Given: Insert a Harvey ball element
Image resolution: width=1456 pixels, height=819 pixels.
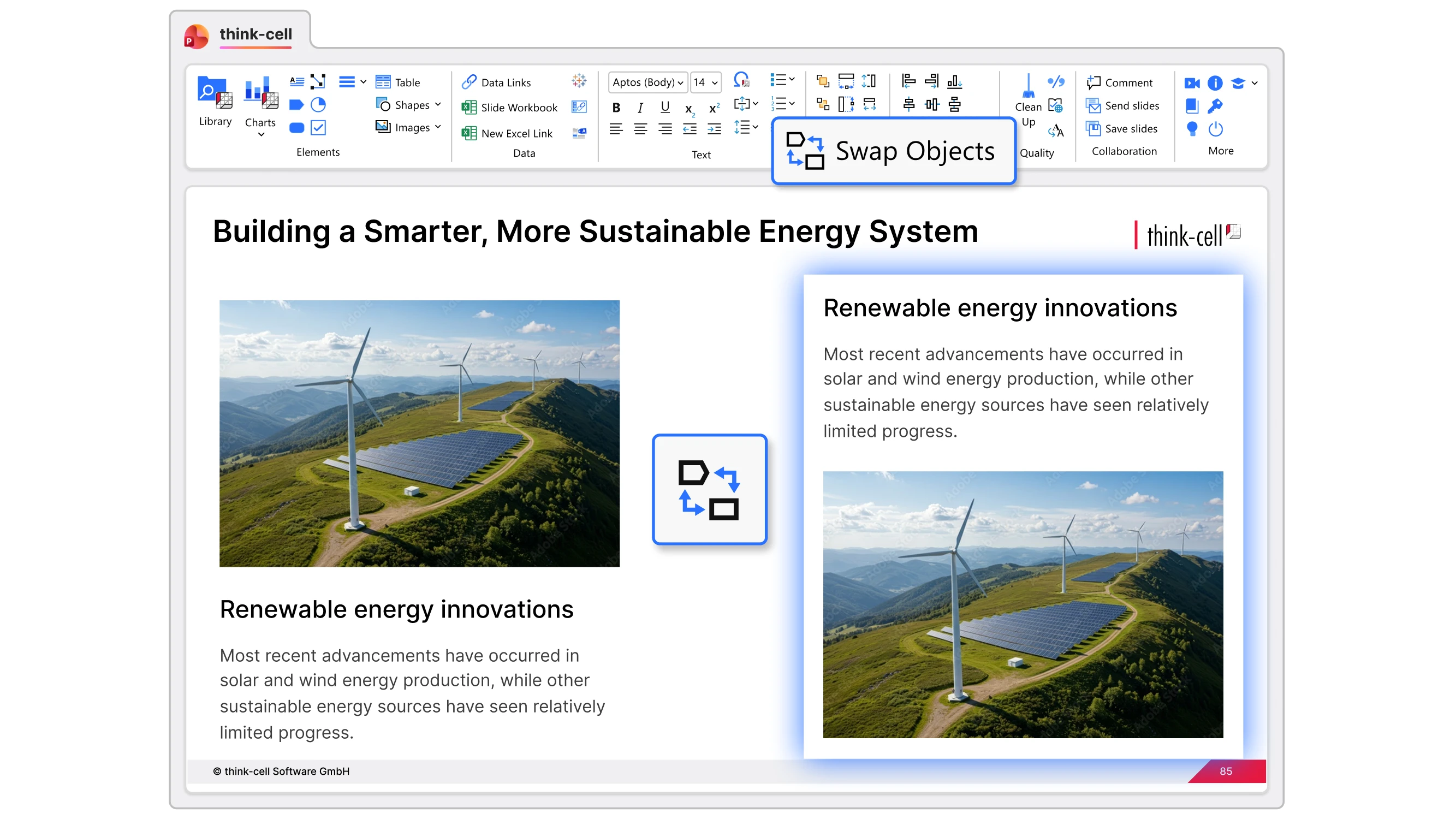Looking at the screenshot, I should pyautogui.click(x=318, y=105).
